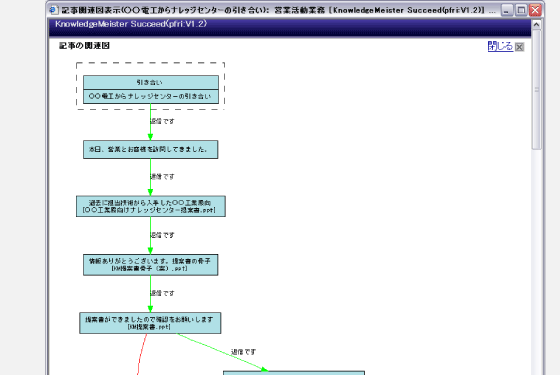
Task: Click the 記事の関連図 heading
Action: (x=84, y=46)
